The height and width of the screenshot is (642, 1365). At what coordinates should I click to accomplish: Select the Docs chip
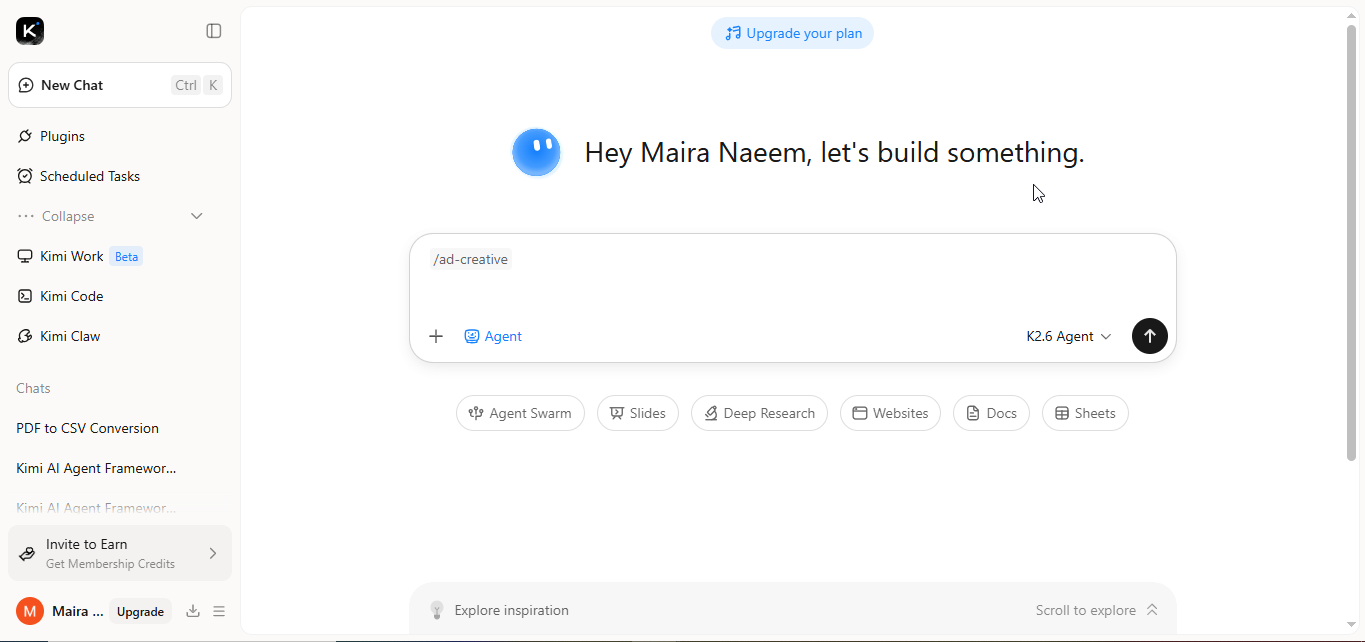[991, 413]
